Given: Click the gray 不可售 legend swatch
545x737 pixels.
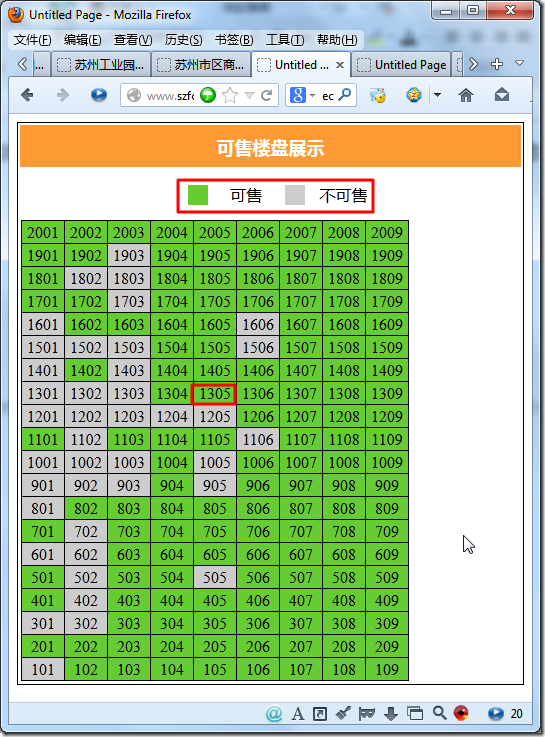Looking at the screenshot, I should 295,195.
